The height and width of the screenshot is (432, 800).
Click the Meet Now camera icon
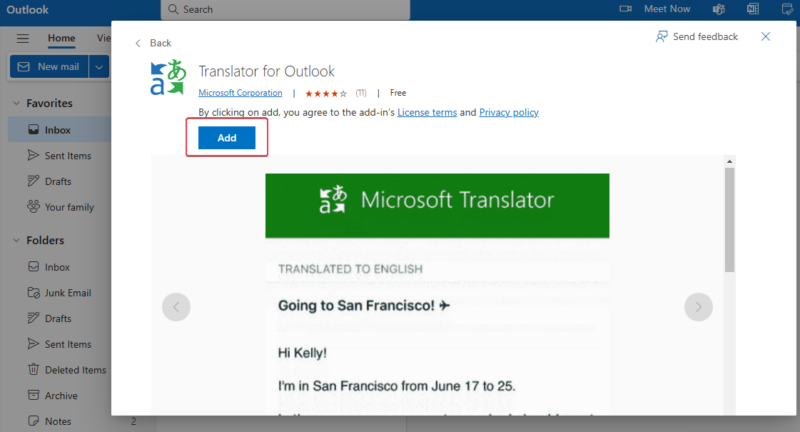(626, 9)
